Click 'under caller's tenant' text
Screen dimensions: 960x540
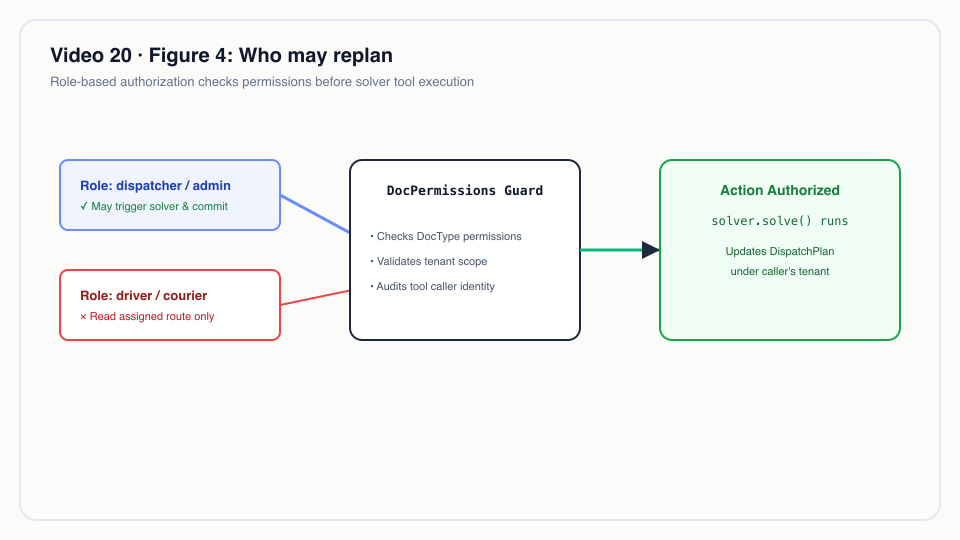click(x=780, y=271)
